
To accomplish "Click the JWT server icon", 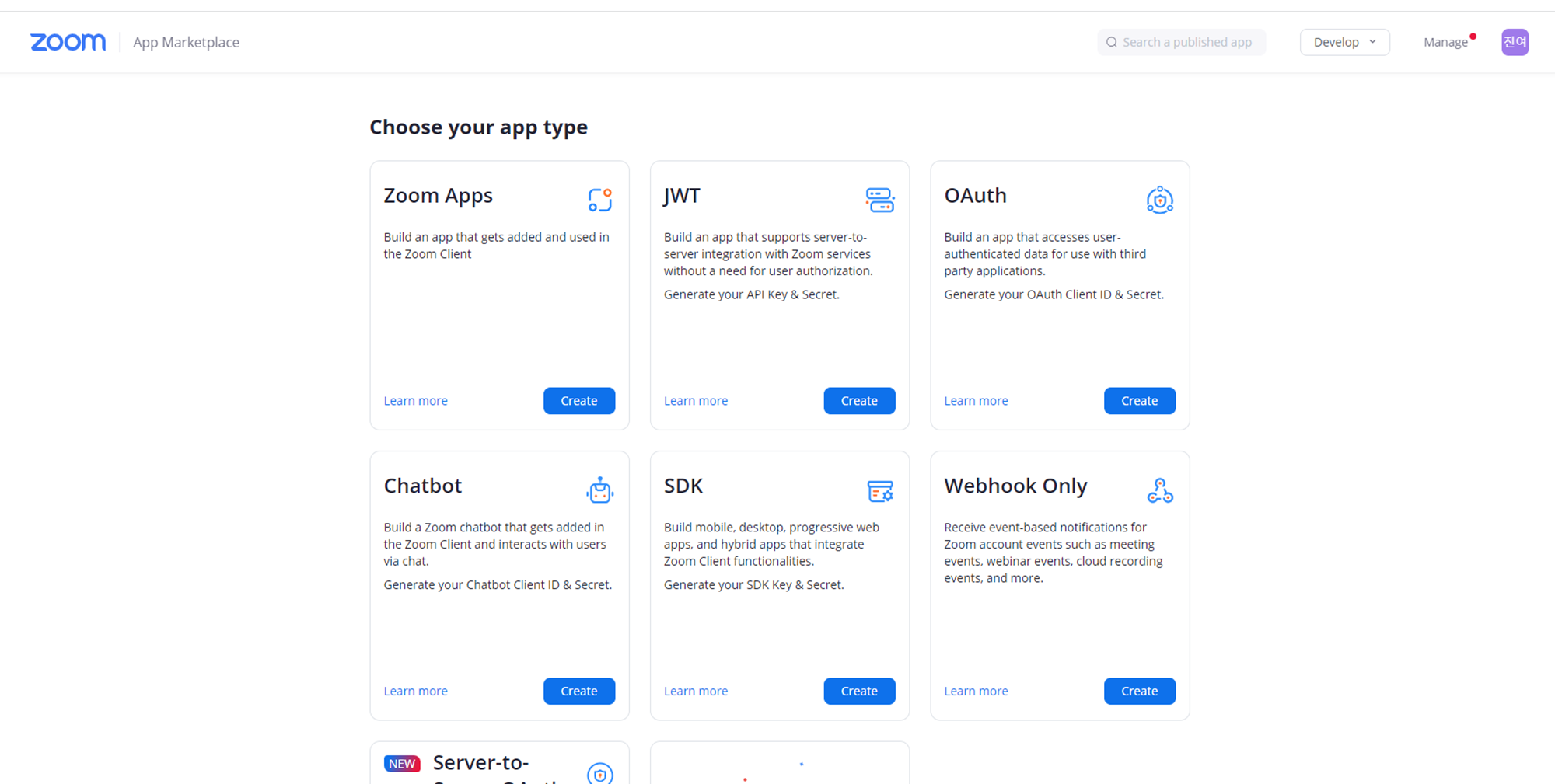I will pyautogui.click(x=879, y=200).
